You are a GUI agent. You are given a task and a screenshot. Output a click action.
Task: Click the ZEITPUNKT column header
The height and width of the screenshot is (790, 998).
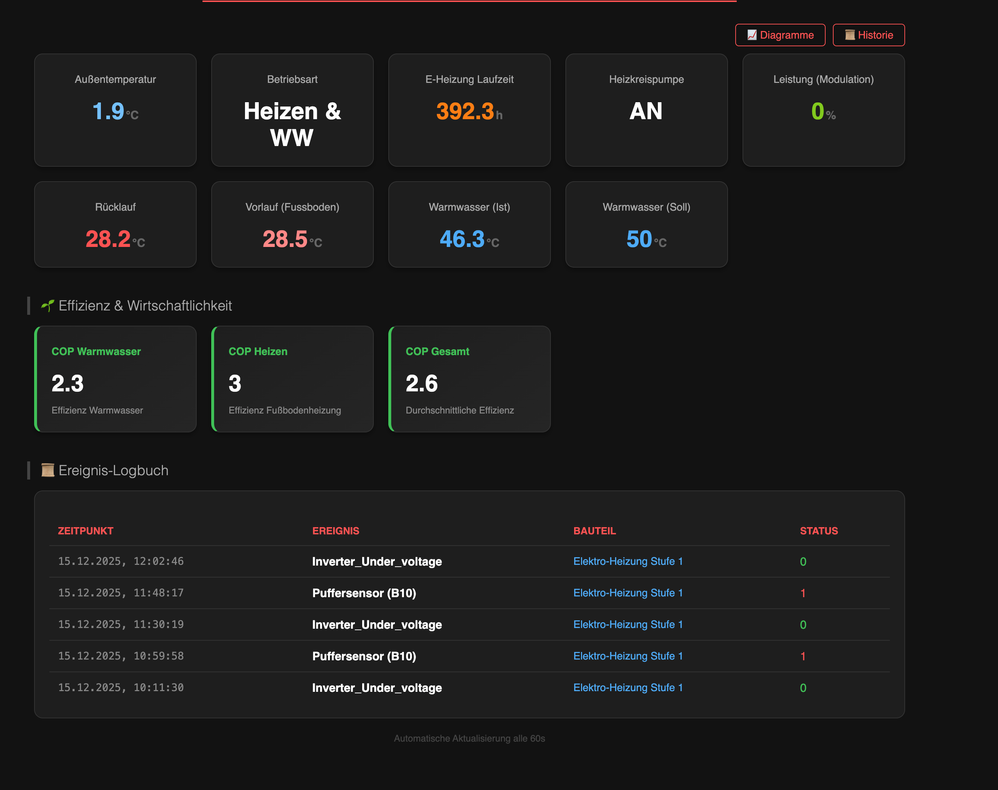[93, 531]
